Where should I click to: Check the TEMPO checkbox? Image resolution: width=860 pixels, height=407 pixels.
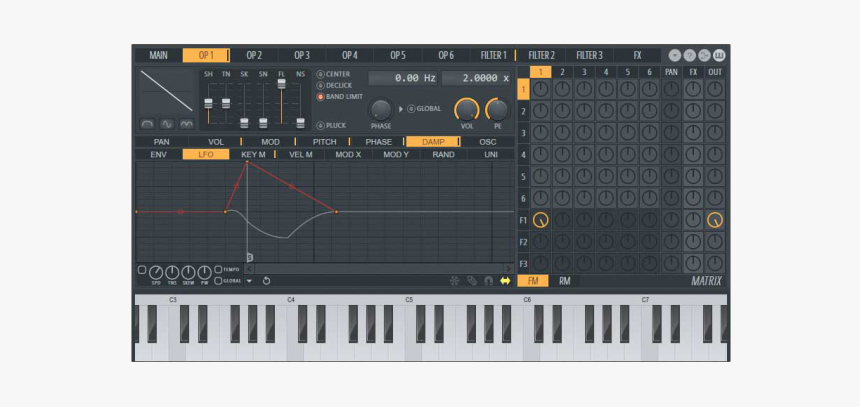(x=218, y=269)
